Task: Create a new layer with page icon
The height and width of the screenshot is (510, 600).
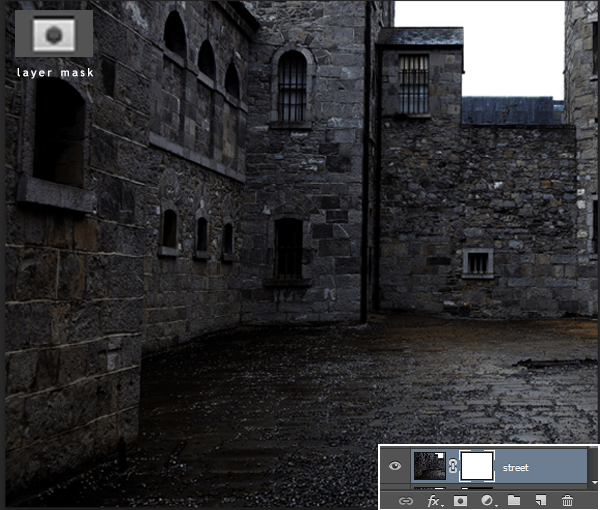Action: pyautogui.click(x=541, y=499)
